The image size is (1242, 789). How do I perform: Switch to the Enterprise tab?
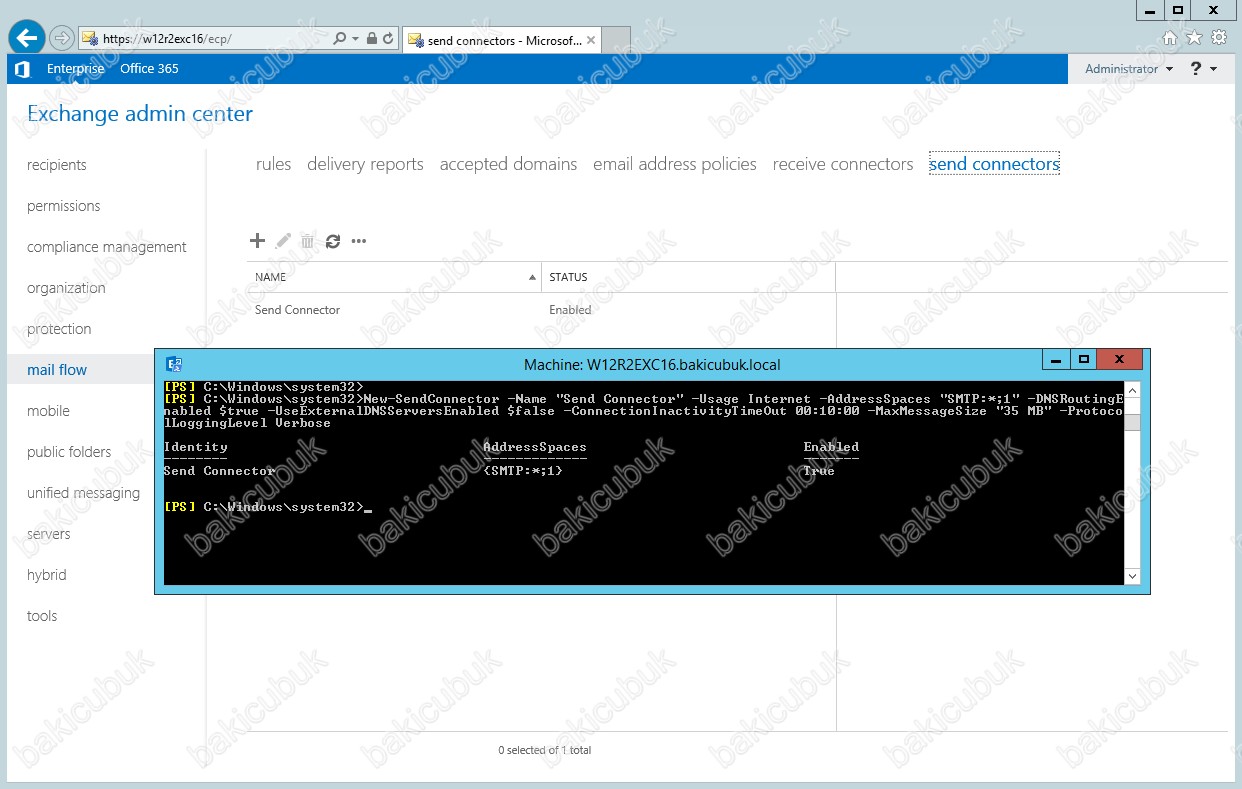tap(75, 68)
